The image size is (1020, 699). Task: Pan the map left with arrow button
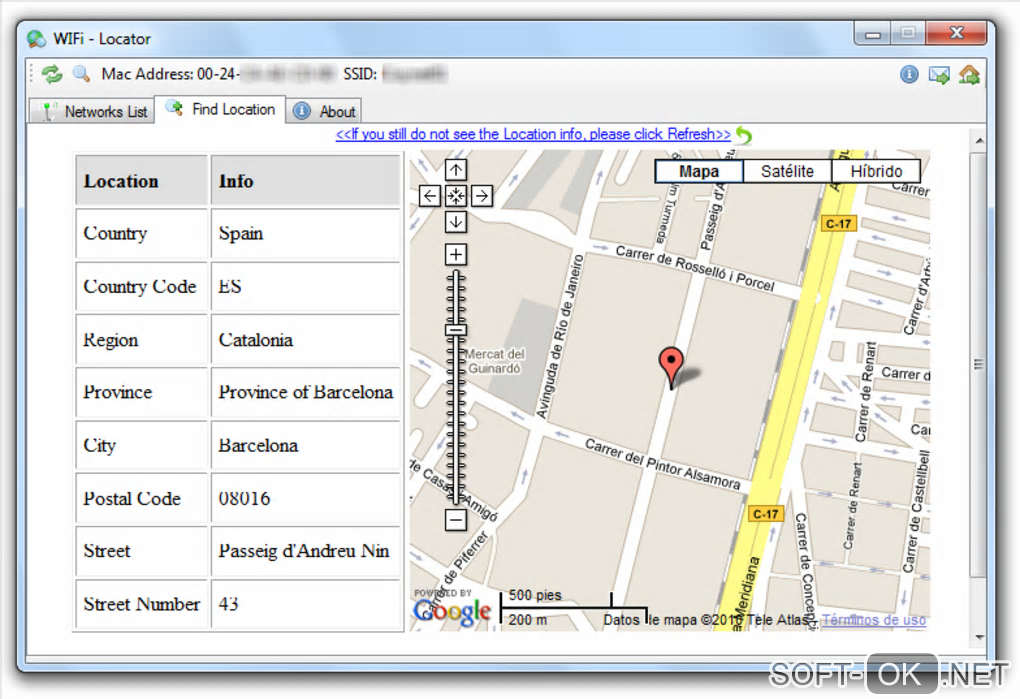(430, 196)
